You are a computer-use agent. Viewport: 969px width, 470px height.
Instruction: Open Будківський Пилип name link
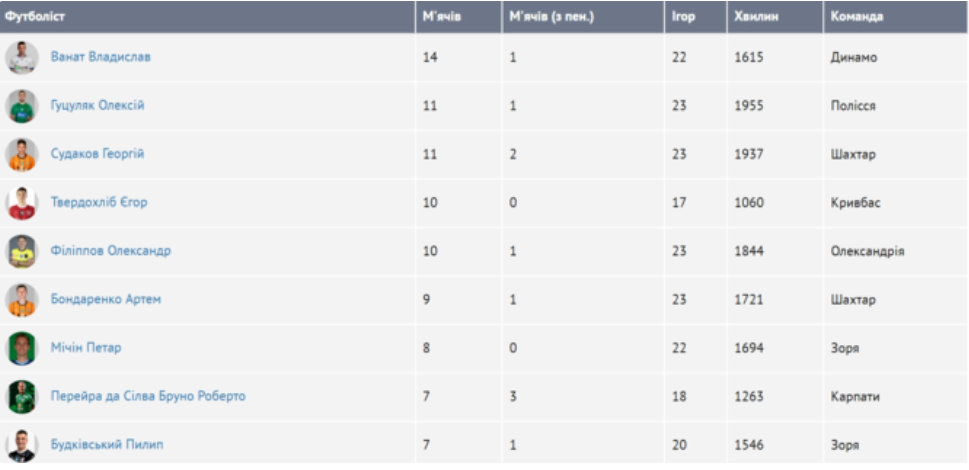(107, 445)
